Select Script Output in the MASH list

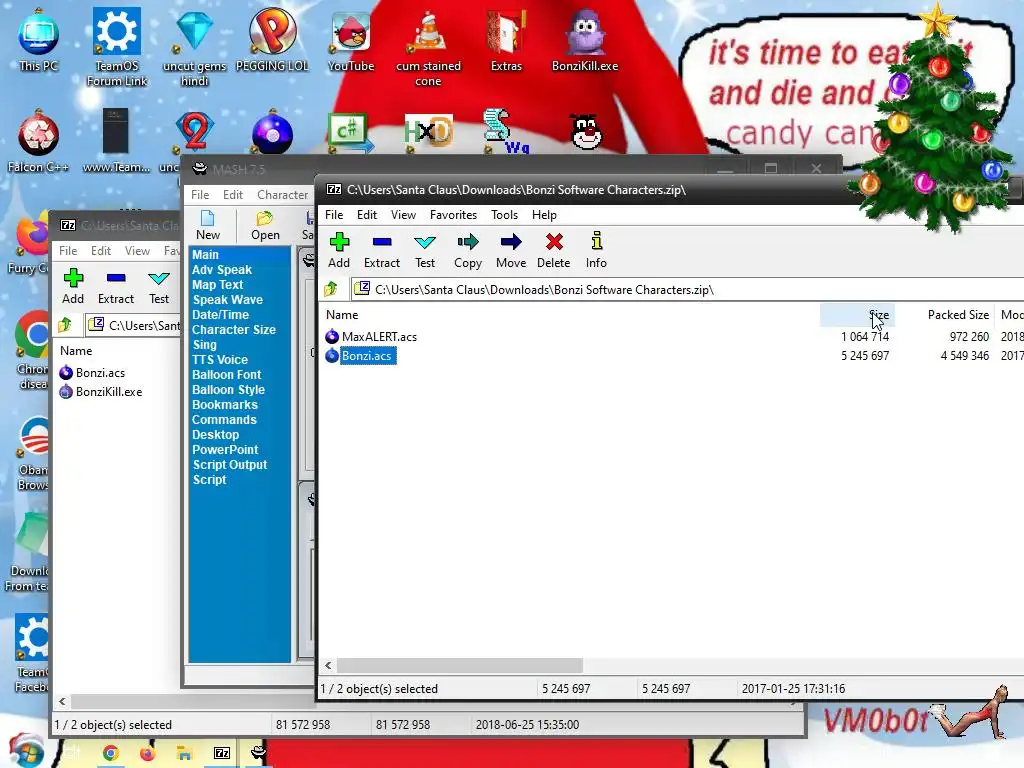click(230, 465)
